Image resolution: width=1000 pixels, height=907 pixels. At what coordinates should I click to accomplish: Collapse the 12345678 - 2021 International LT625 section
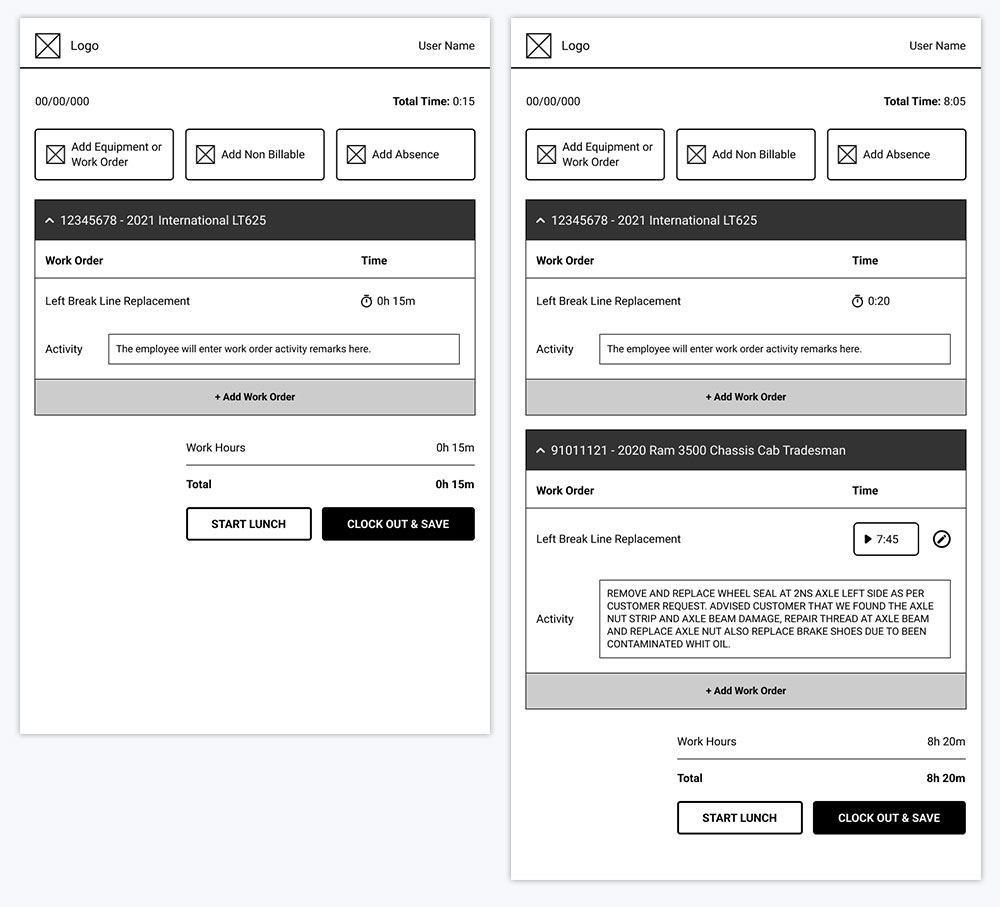click(49, 219)
